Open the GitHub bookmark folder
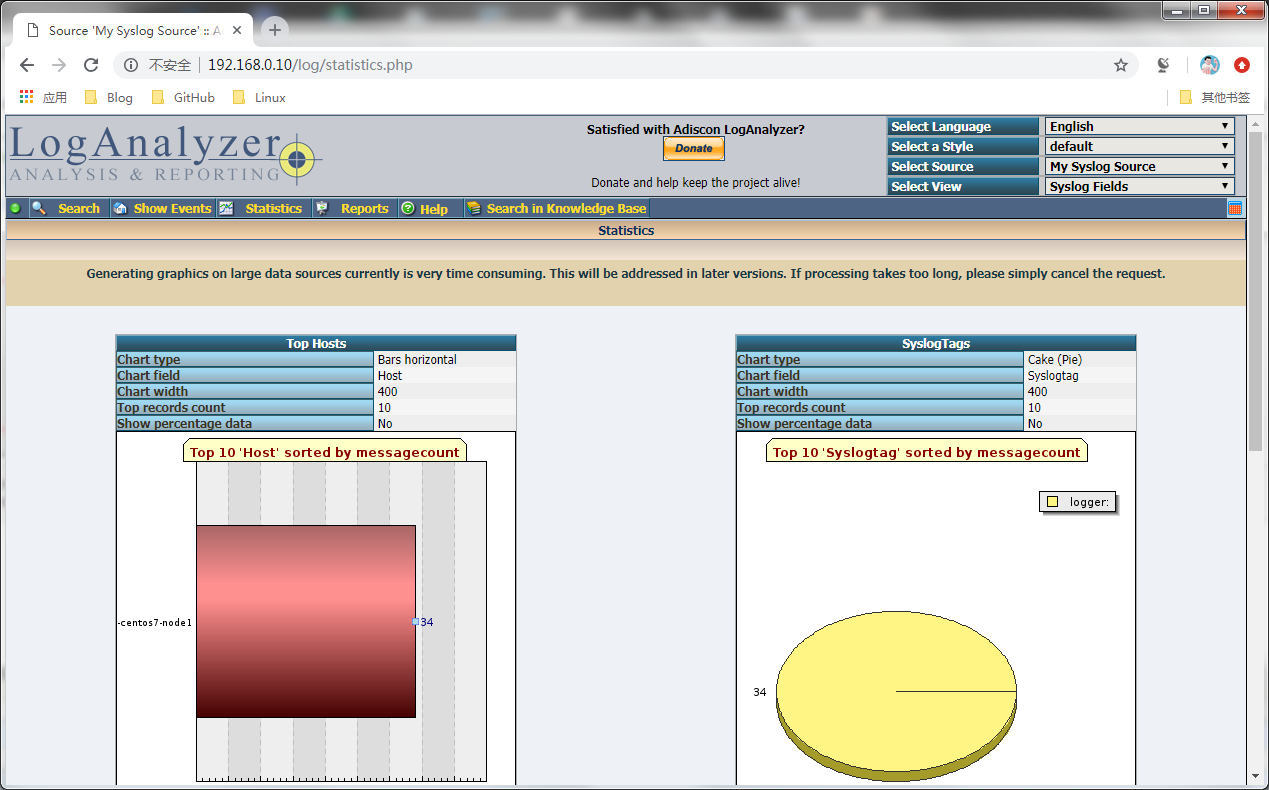Screen dimensions: 1269x790 [x=183, y=97]
